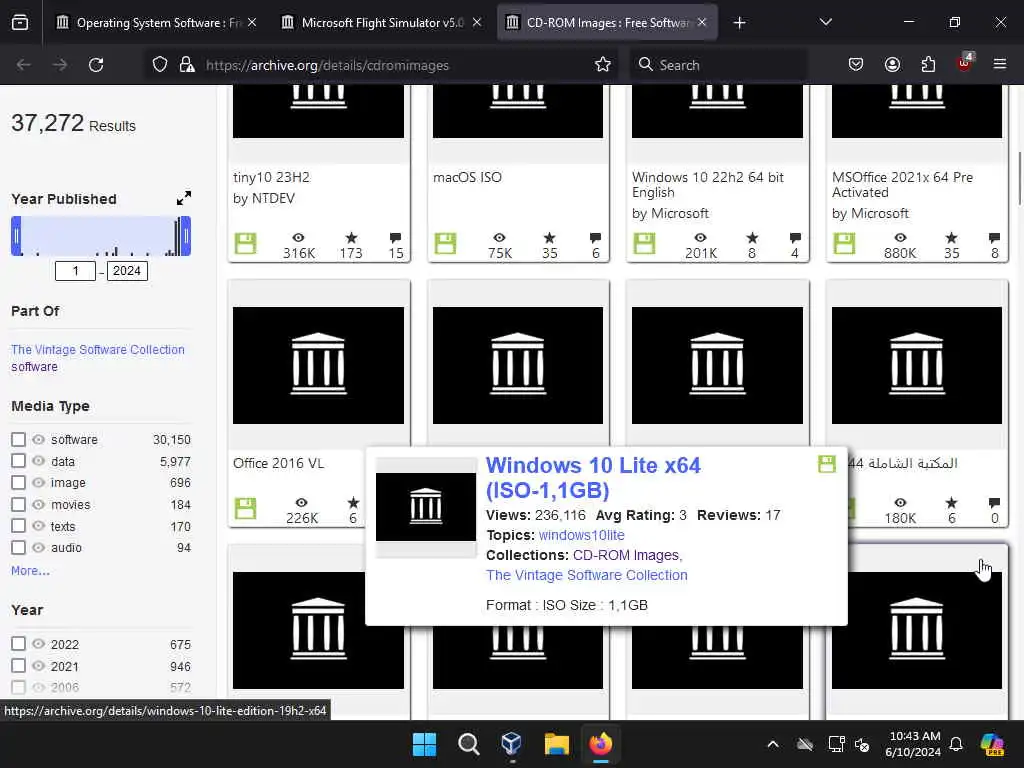Open File Explorer from taskbar
The width and height of the screenshot is (1024, 768).
[x=556, y=744]
